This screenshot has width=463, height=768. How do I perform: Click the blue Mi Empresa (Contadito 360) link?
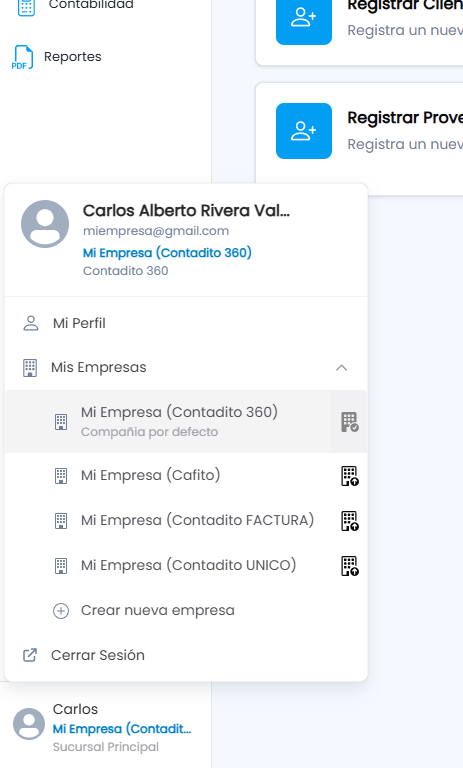[x=167, y=253]
